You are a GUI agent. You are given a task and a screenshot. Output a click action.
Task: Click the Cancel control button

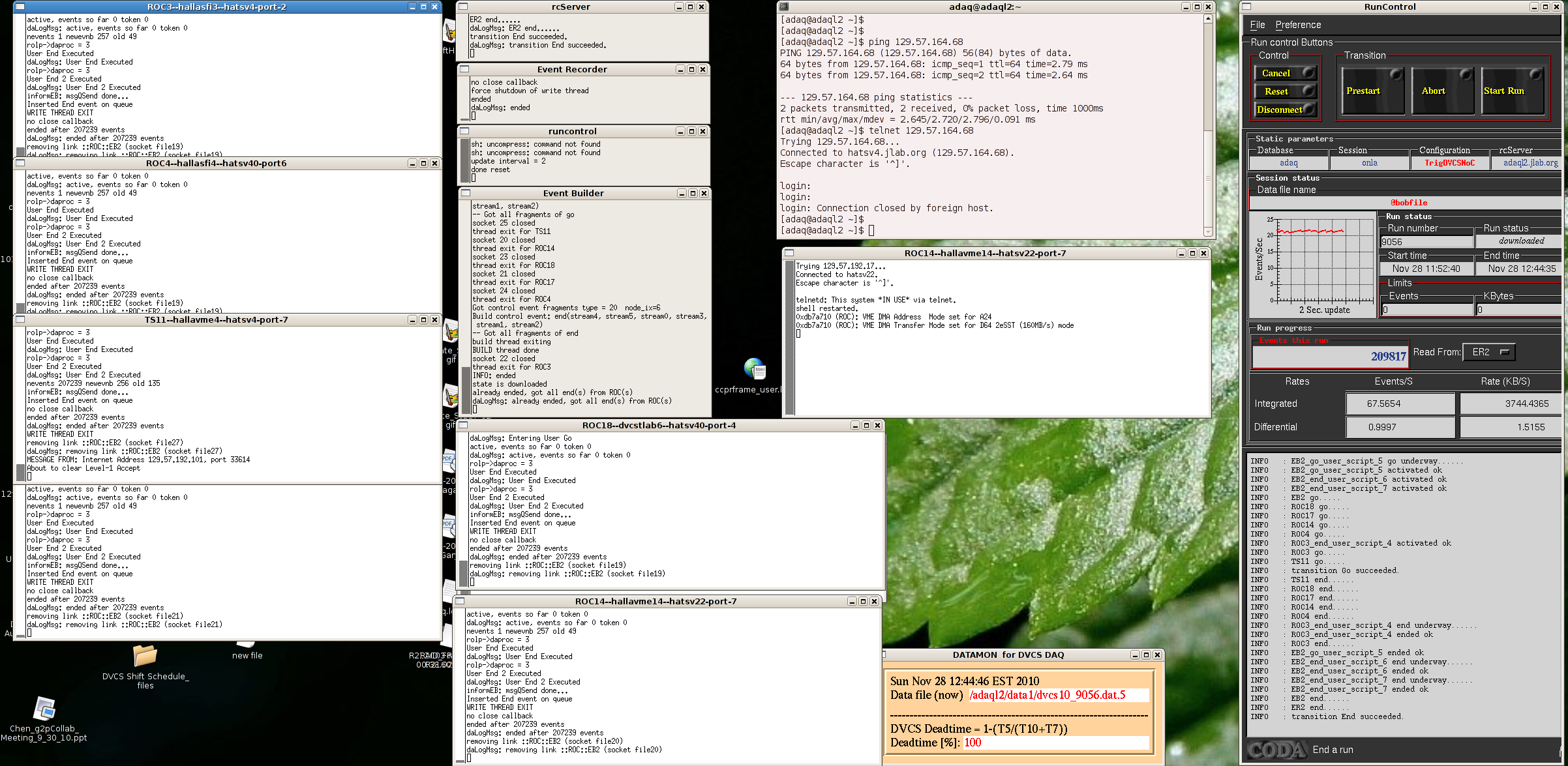click(1286, 73)
